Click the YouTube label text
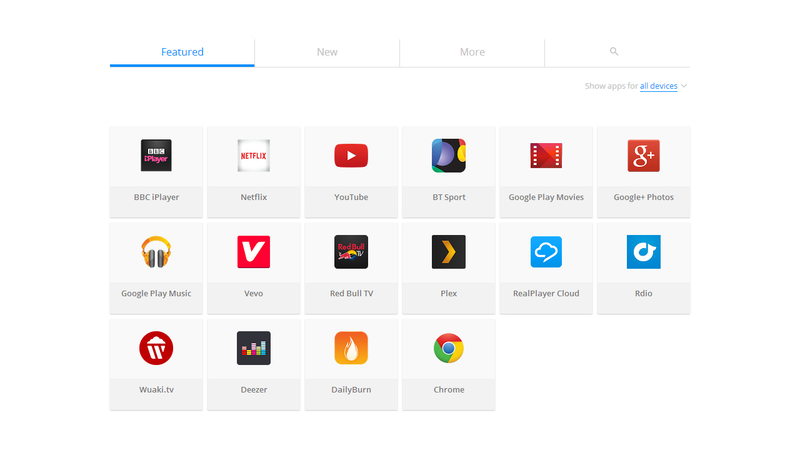 pos(351,197)
